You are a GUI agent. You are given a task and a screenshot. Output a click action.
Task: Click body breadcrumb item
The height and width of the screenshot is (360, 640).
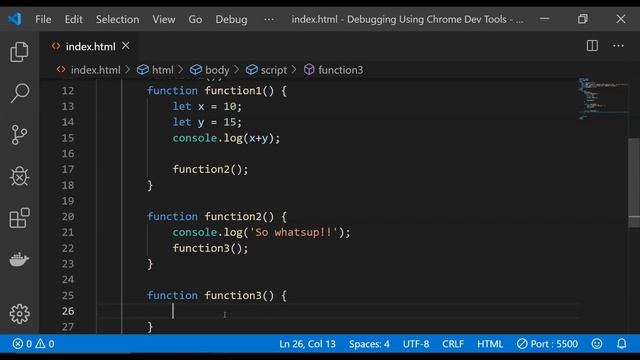click(x=217, y=70)
